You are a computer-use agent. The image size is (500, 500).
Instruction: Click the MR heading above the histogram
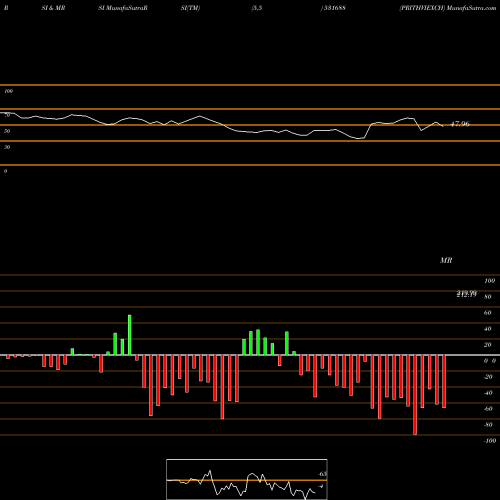click(446, 260)
